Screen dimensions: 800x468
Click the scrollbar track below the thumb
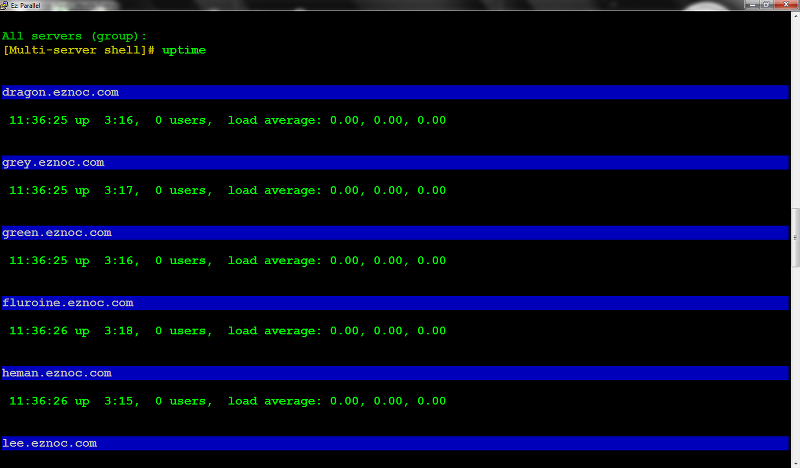(795, 362)
